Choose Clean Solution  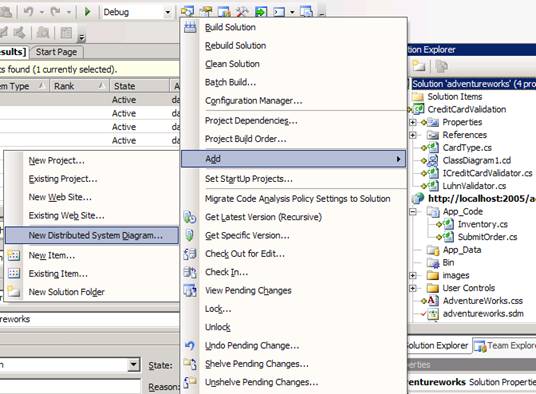pos(232,64)
